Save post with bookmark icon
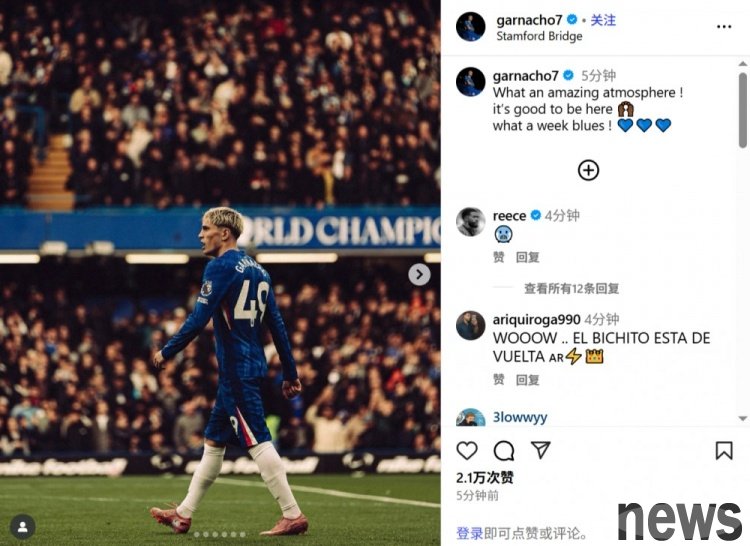The height and width of the screenshot is (546, 750). 724,450
